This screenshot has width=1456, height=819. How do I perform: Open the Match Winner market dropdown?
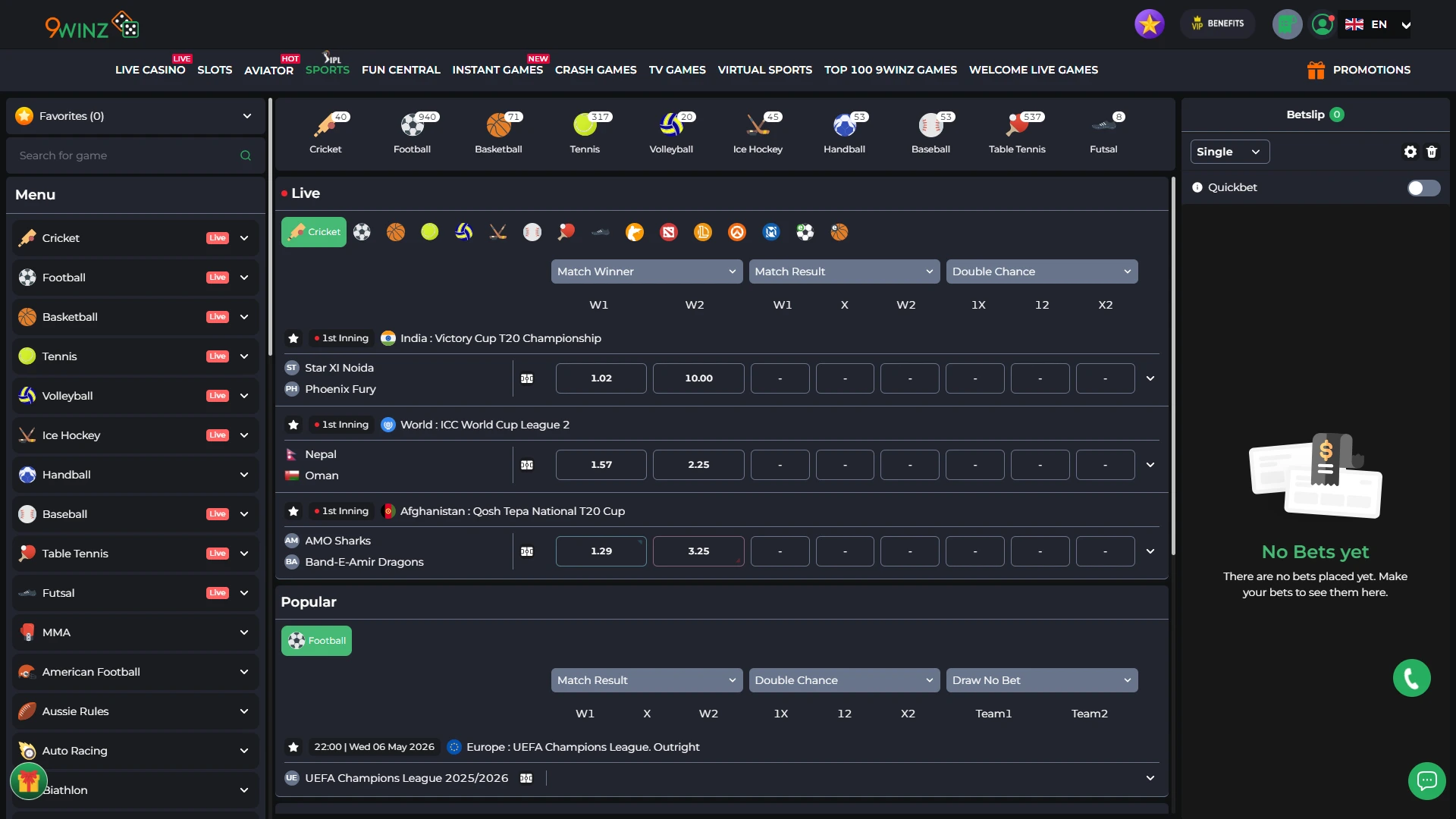647,271
